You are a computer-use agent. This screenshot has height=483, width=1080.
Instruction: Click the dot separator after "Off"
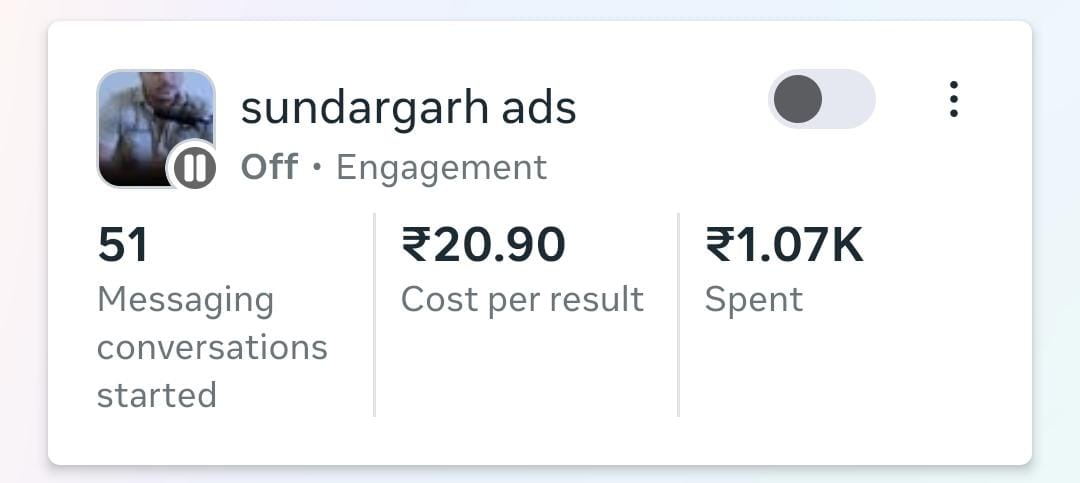317,168
